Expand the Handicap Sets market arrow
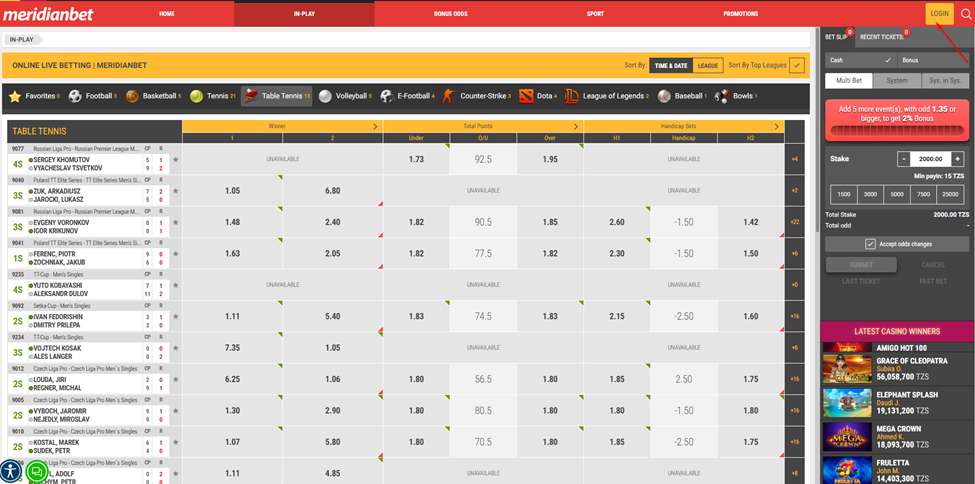Screen dimensions: 975x484 (777, 126)
